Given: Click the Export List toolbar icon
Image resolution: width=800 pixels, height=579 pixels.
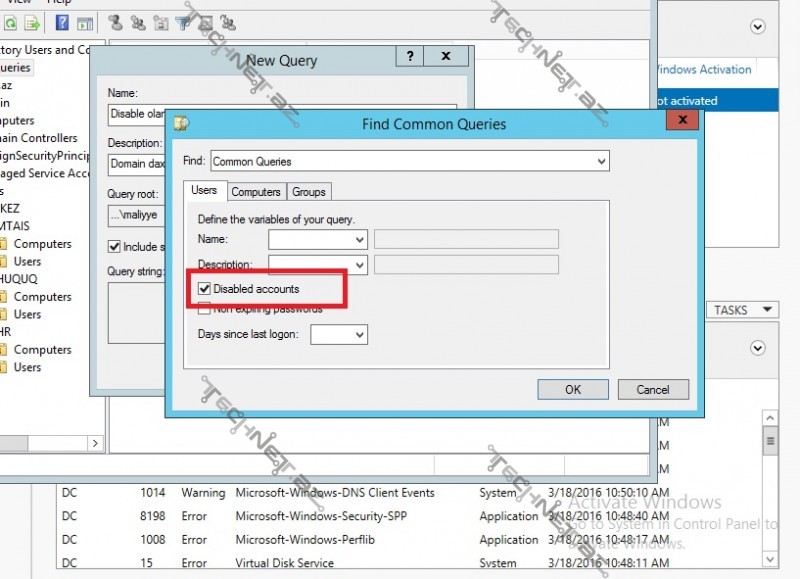Looking at the screenshot, I should [32, 22].
